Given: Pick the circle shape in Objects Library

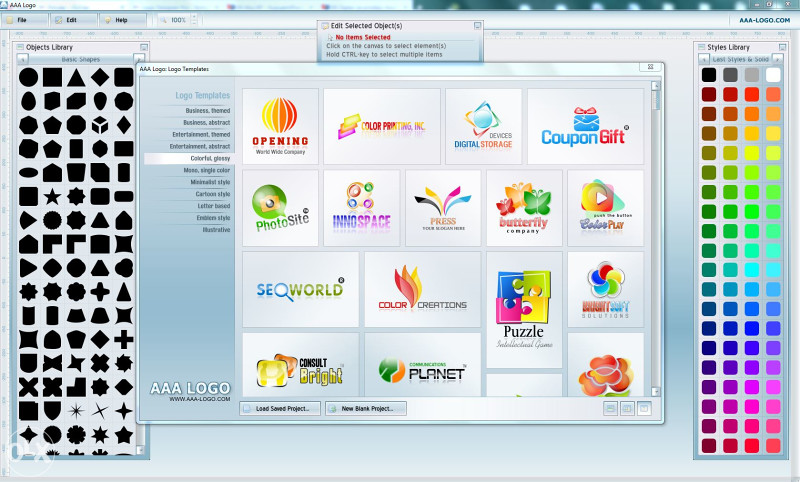Looking at the screenshot, I should pos(29,78).
